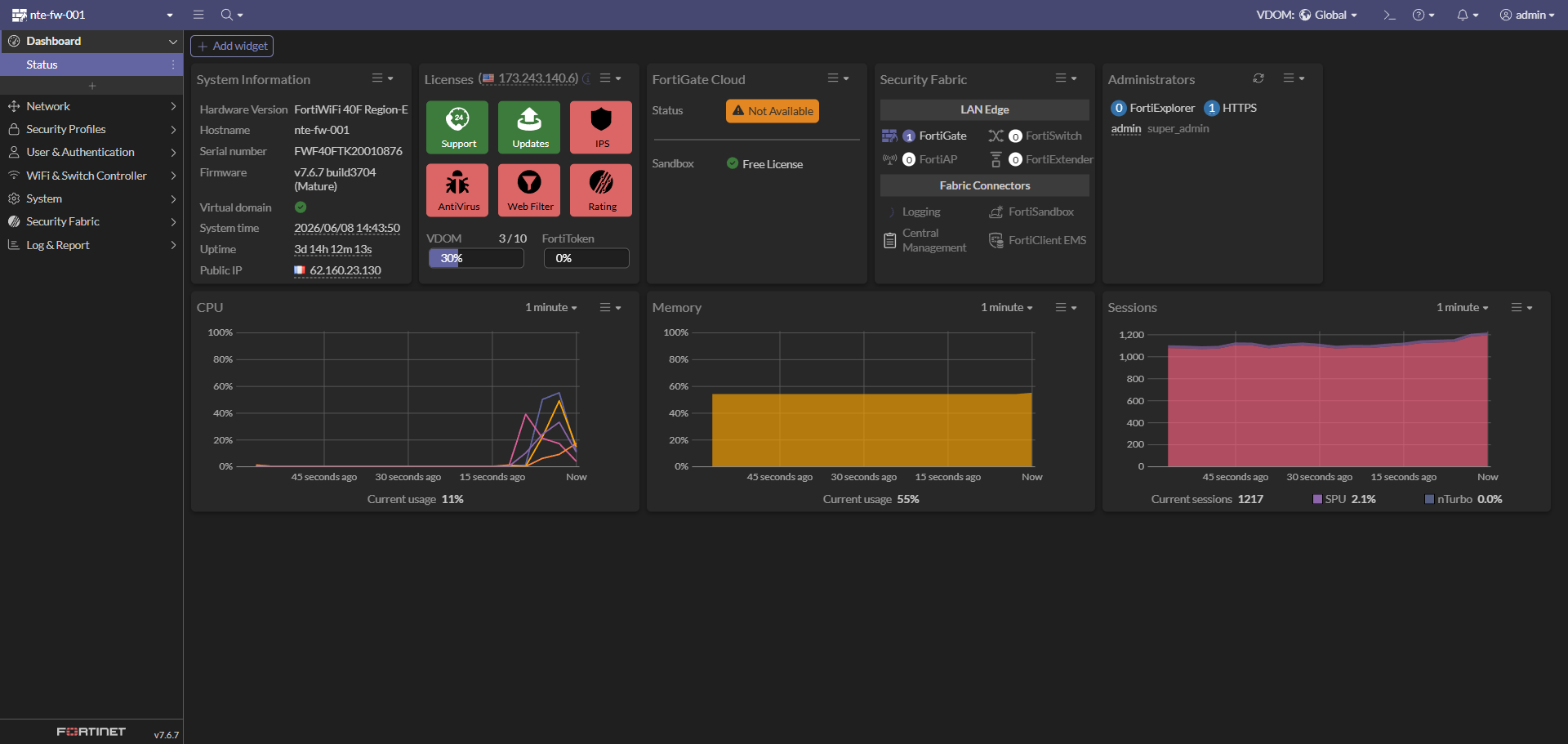Open CPU widget options menu
Screen dimensions: 1568x744
(610, 307)
